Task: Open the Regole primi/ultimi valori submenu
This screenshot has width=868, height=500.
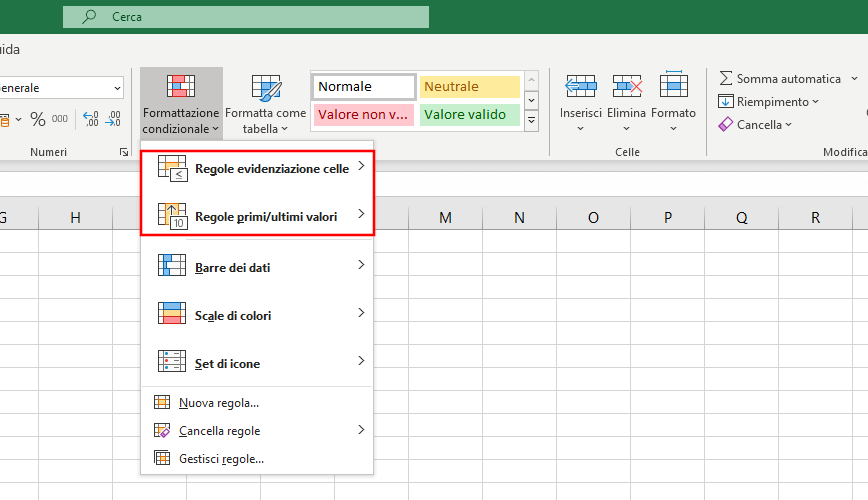Action: coord(257,217)
